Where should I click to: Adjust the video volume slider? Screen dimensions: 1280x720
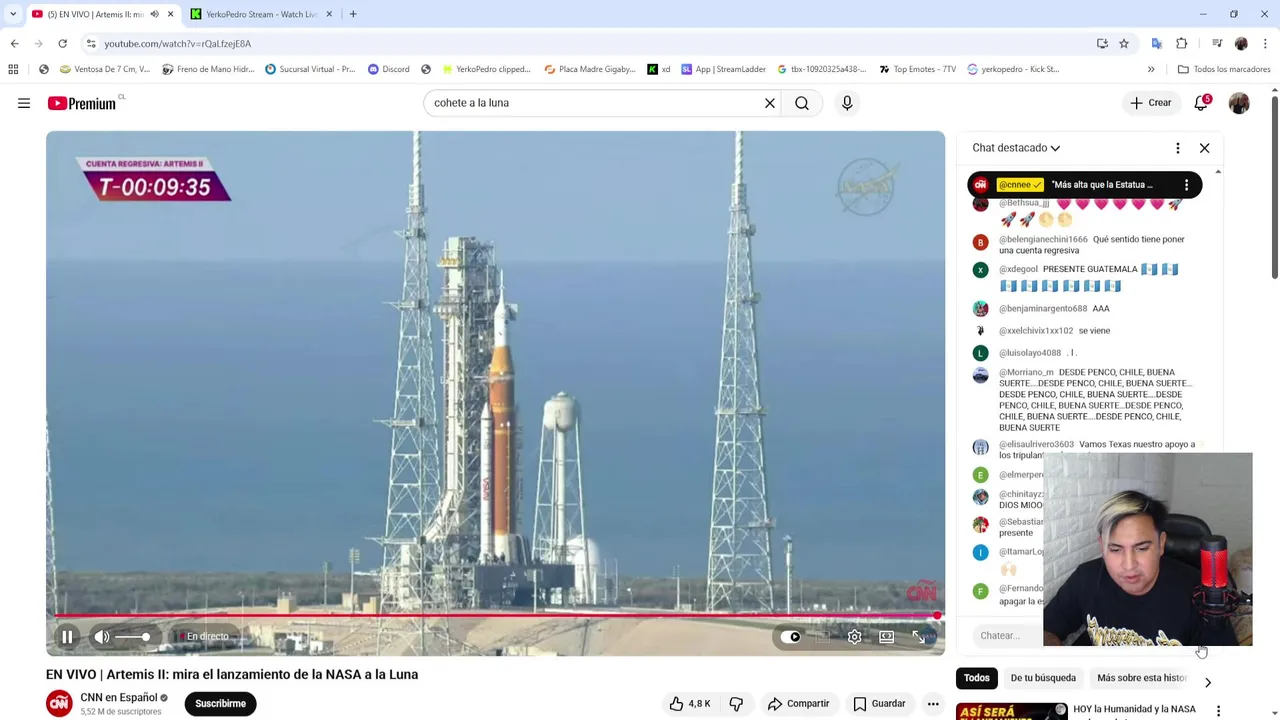(x=133, y=637)
